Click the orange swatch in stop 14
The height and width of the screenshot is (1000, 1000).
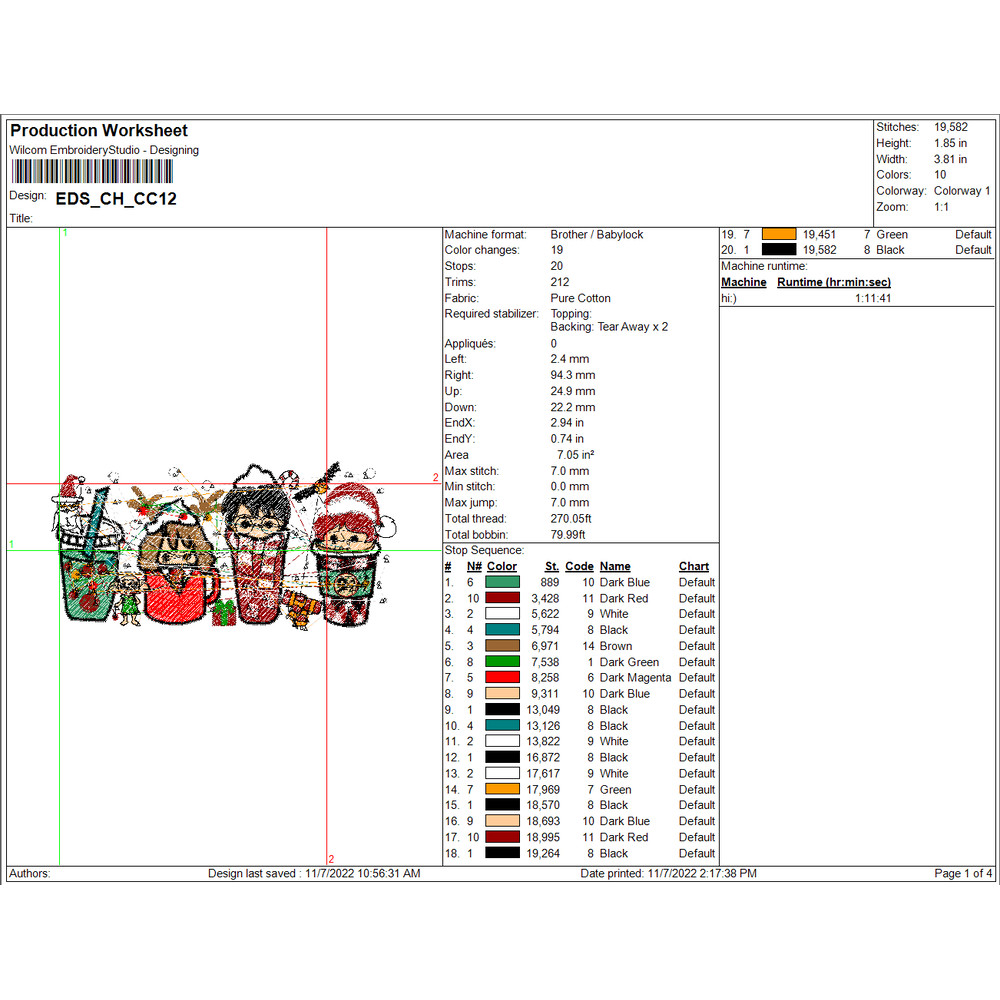[x=502, y=789]
